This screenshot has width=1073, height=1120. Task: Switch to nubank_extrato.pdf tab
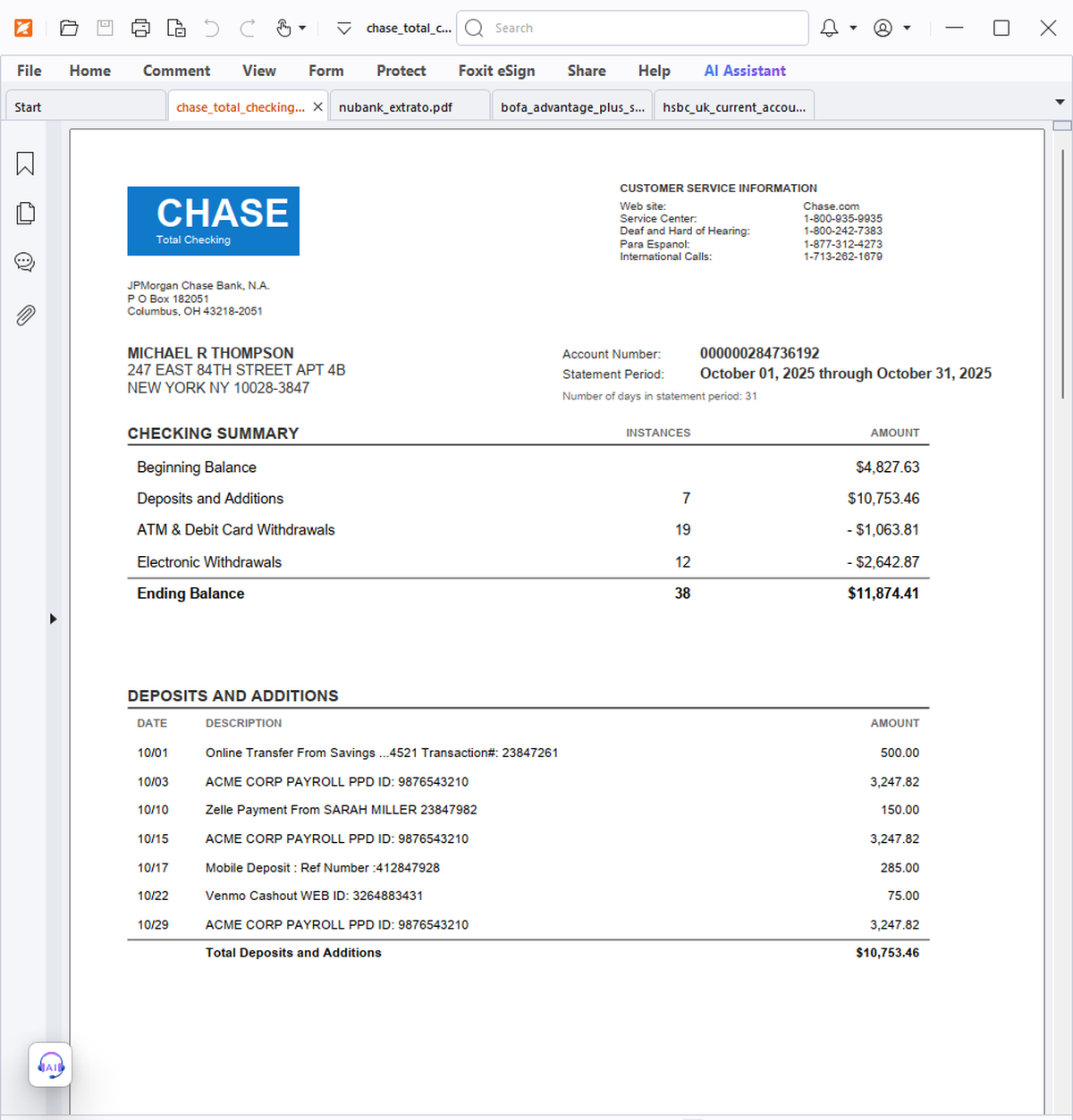point(410,106)
